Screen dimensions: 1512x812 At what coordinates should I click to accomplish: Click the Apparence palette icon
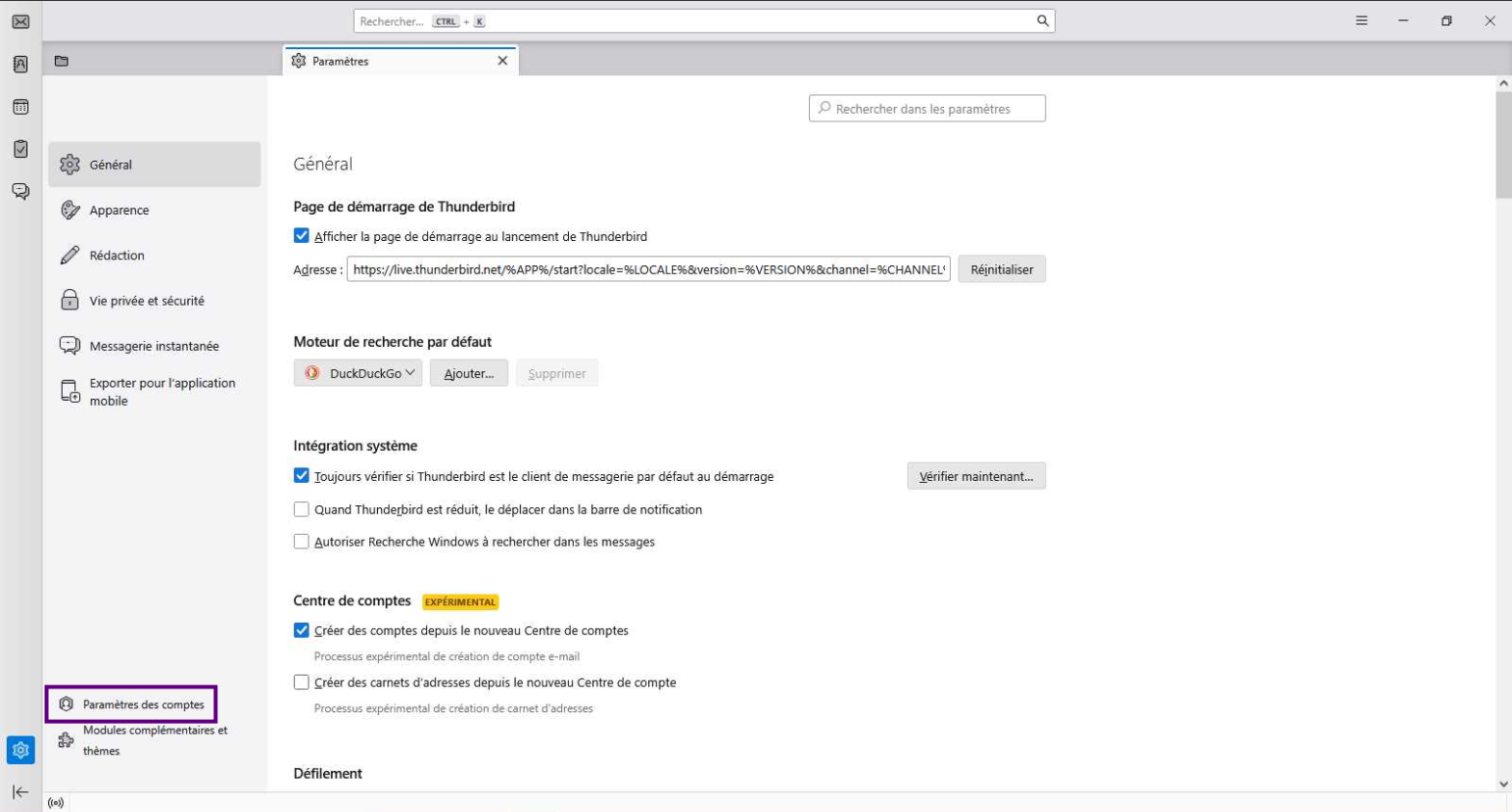pyautogui.click(x=70, y=210)
